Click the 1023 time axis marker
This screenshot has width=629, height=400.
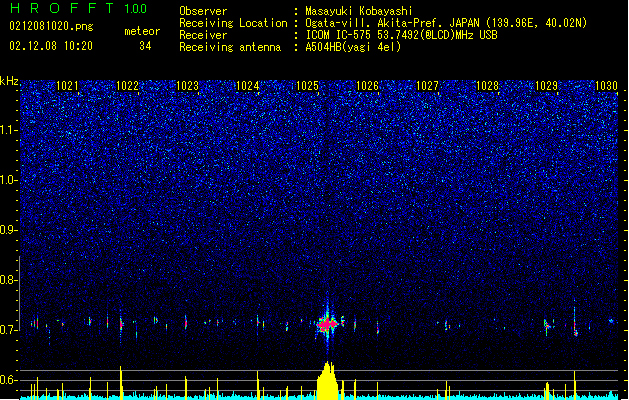[187, 86]
